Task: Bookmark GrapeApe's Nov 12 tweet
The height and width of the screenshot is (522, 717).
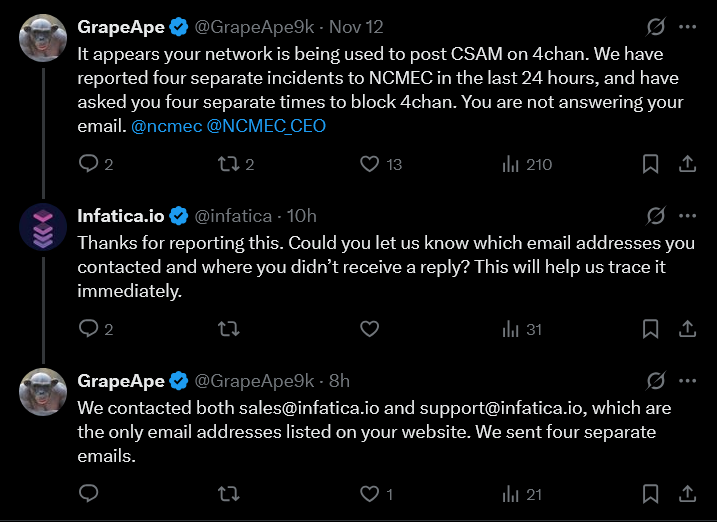Action: point(650,164)
